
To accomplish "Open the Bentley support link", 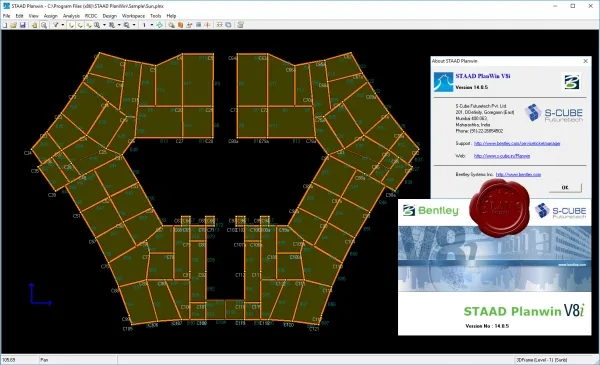I will point(517,143).
